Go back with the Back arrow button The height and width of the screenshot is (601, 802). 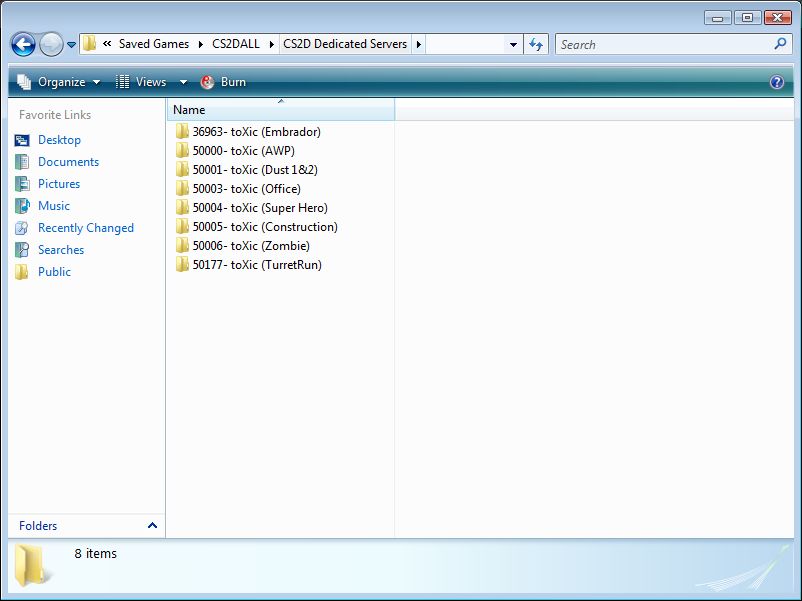coord(24,44)
